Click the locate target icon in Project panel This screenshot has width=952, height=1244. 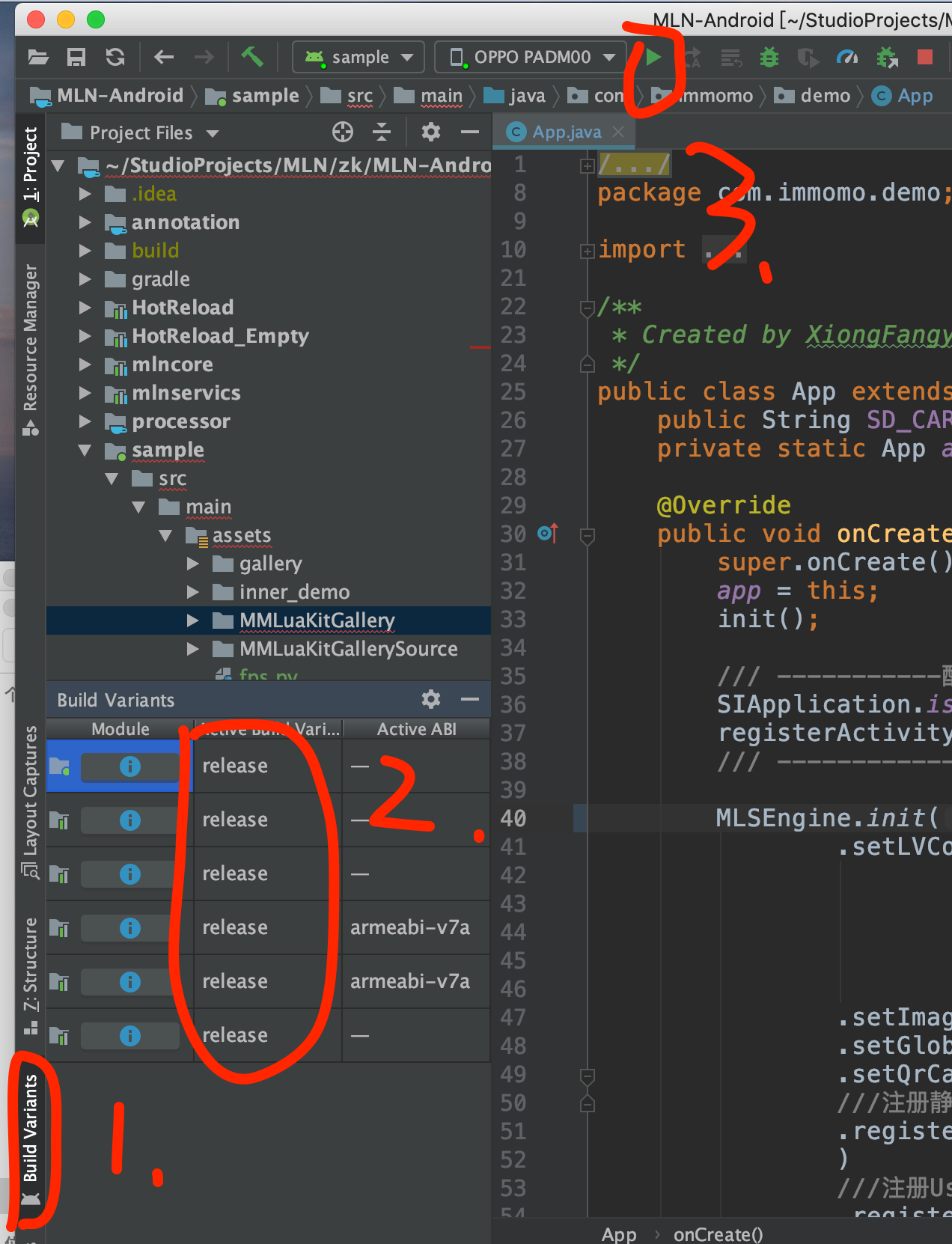pos(343,132)
